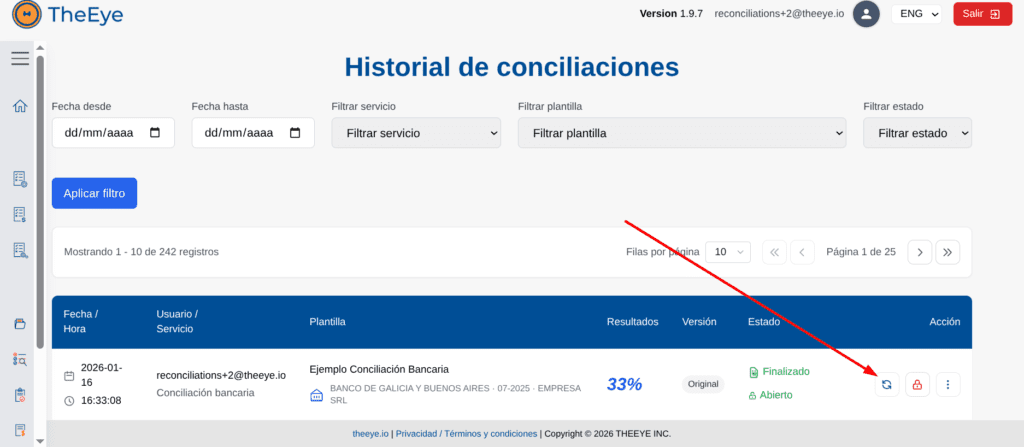Open the Filtrar servicio dropdown
This screenshot has height=447, width=1024.
point(416,133)
